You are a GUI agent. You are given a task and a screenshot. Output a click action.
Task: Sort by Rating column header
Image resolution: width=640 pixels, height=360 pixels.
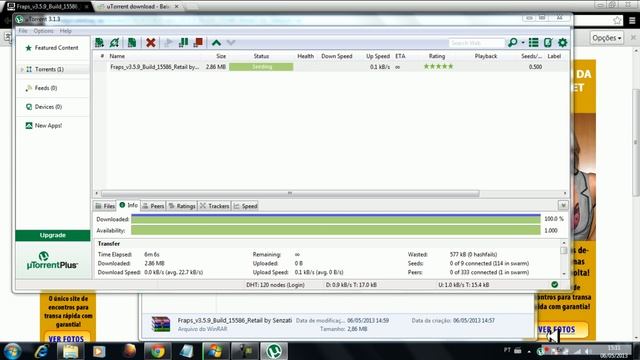coord(437,56)
